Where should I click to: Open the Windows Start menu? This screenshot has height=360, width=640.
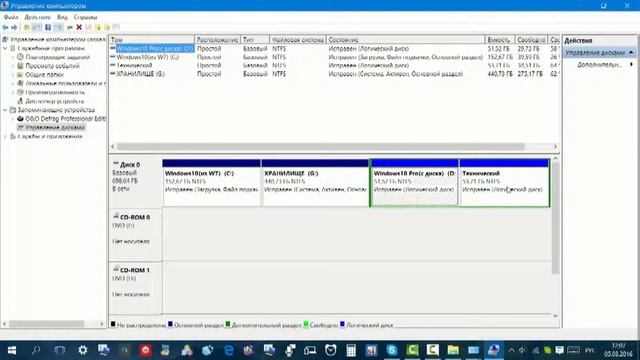point(12,350)
